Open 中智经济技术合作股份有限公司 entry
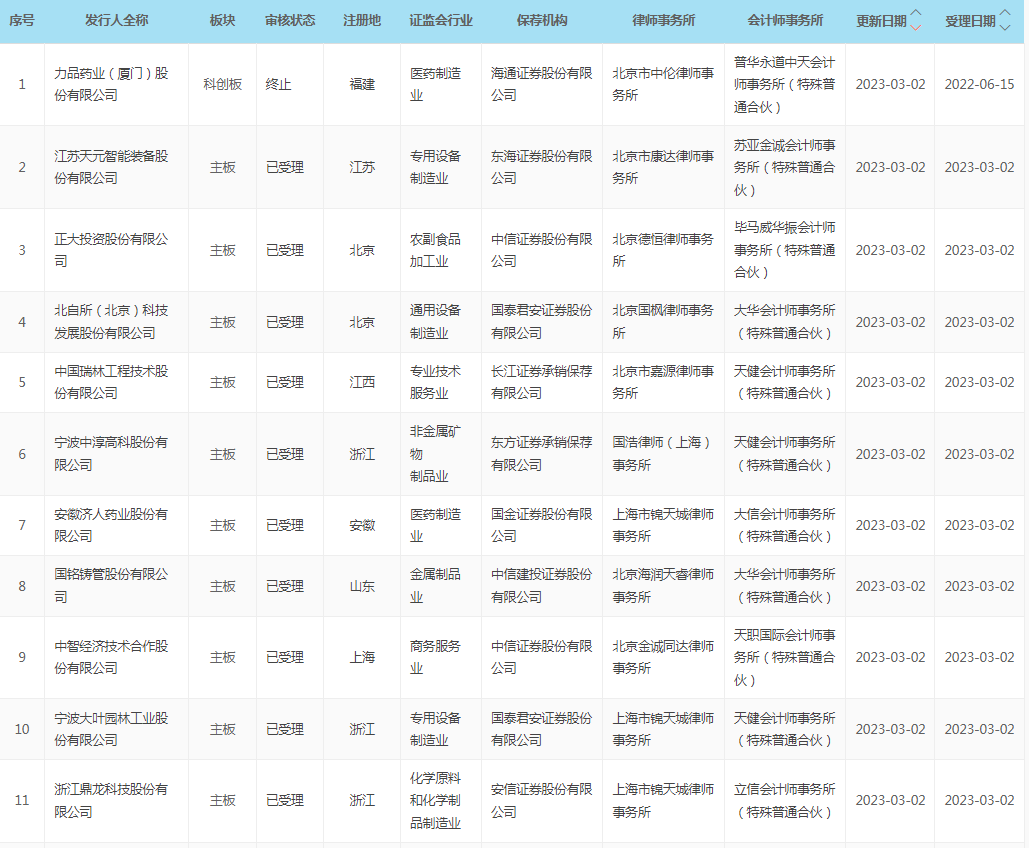Image resolution: width=1029 pixels, height=848 pixels. pos(111,657)
